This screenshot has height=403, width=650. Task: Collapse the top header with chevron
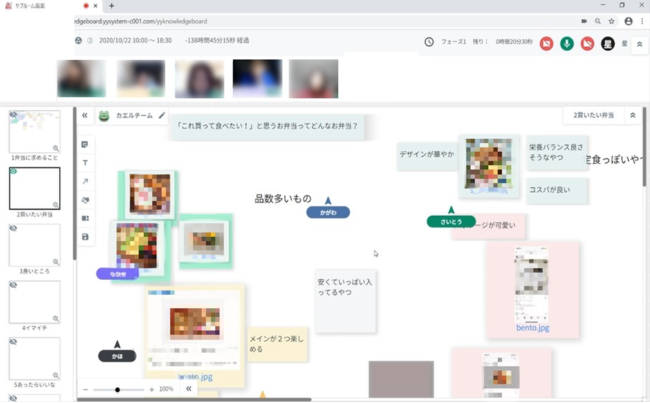tap(639, 44)
